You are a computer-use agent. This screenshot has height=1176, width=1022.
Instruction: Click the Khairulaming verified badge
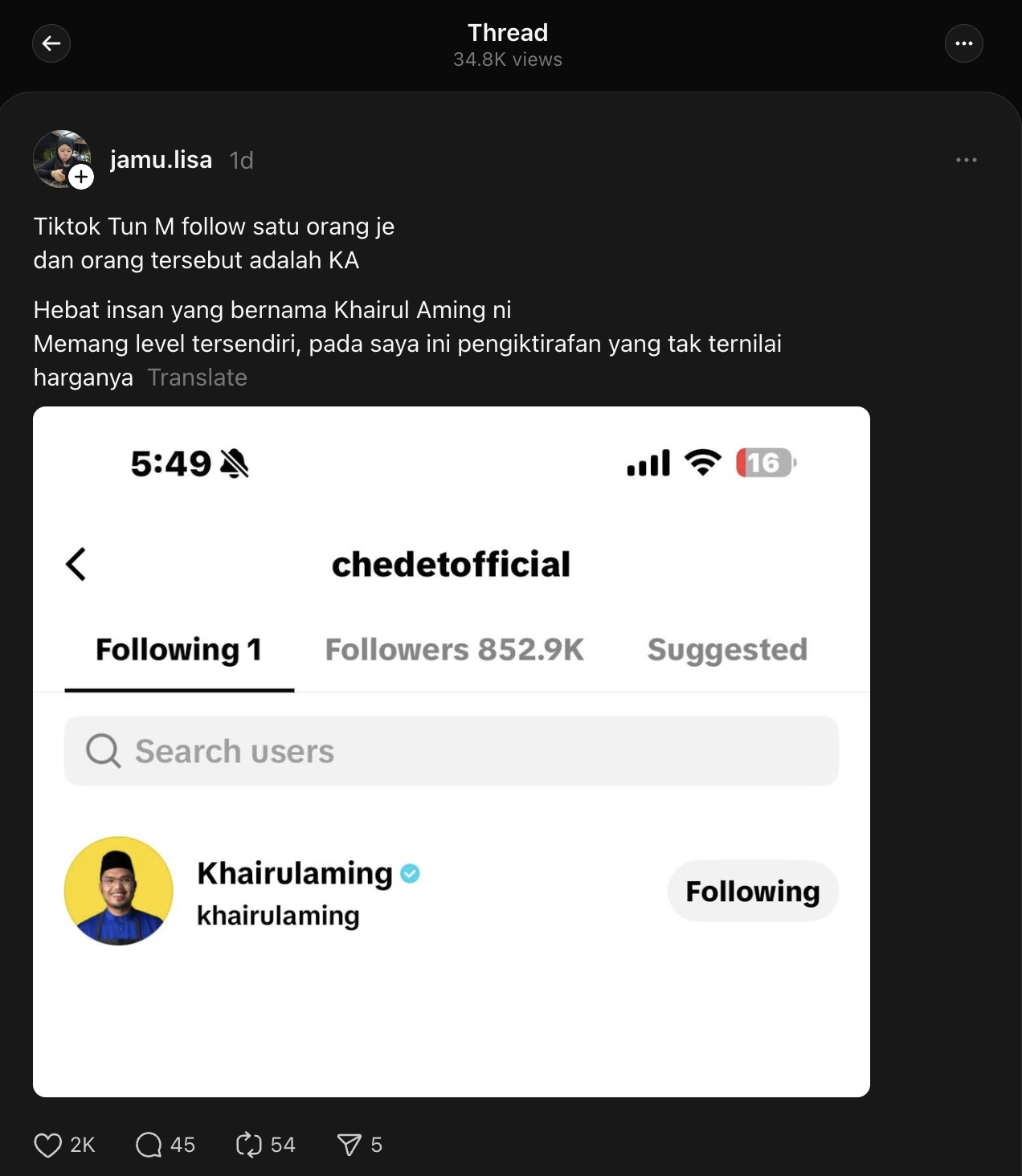point(410,873)
